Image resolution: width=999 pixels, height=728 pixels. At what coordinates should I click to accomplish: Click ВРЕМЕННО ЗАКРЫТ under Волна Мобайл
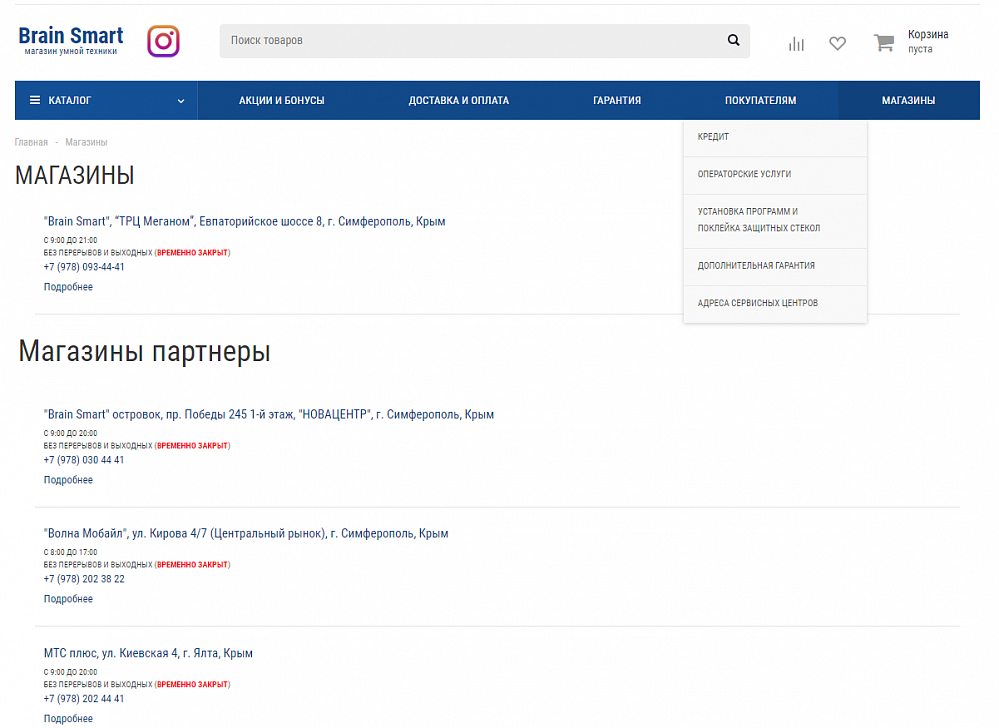[x=192, y=565]
